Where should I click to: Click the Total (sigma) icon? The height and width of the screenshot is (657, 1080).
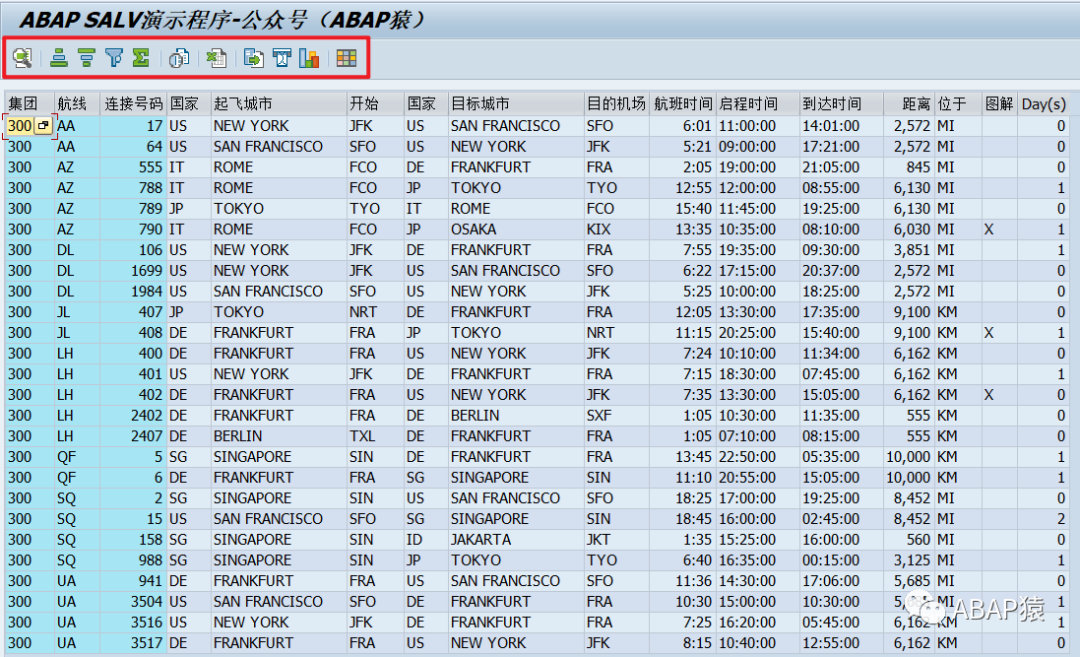pos(141,58)
